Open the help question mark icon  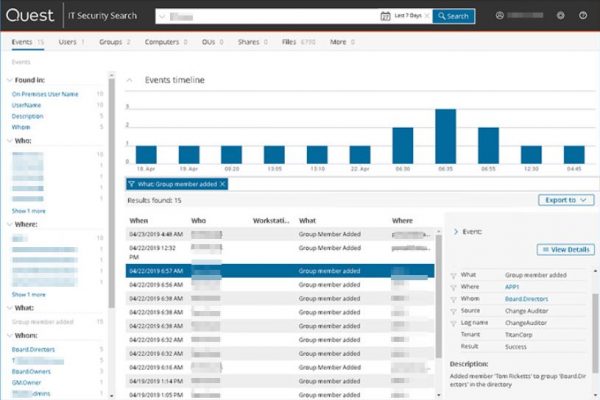pyautogui.click(x=583, y=16)
